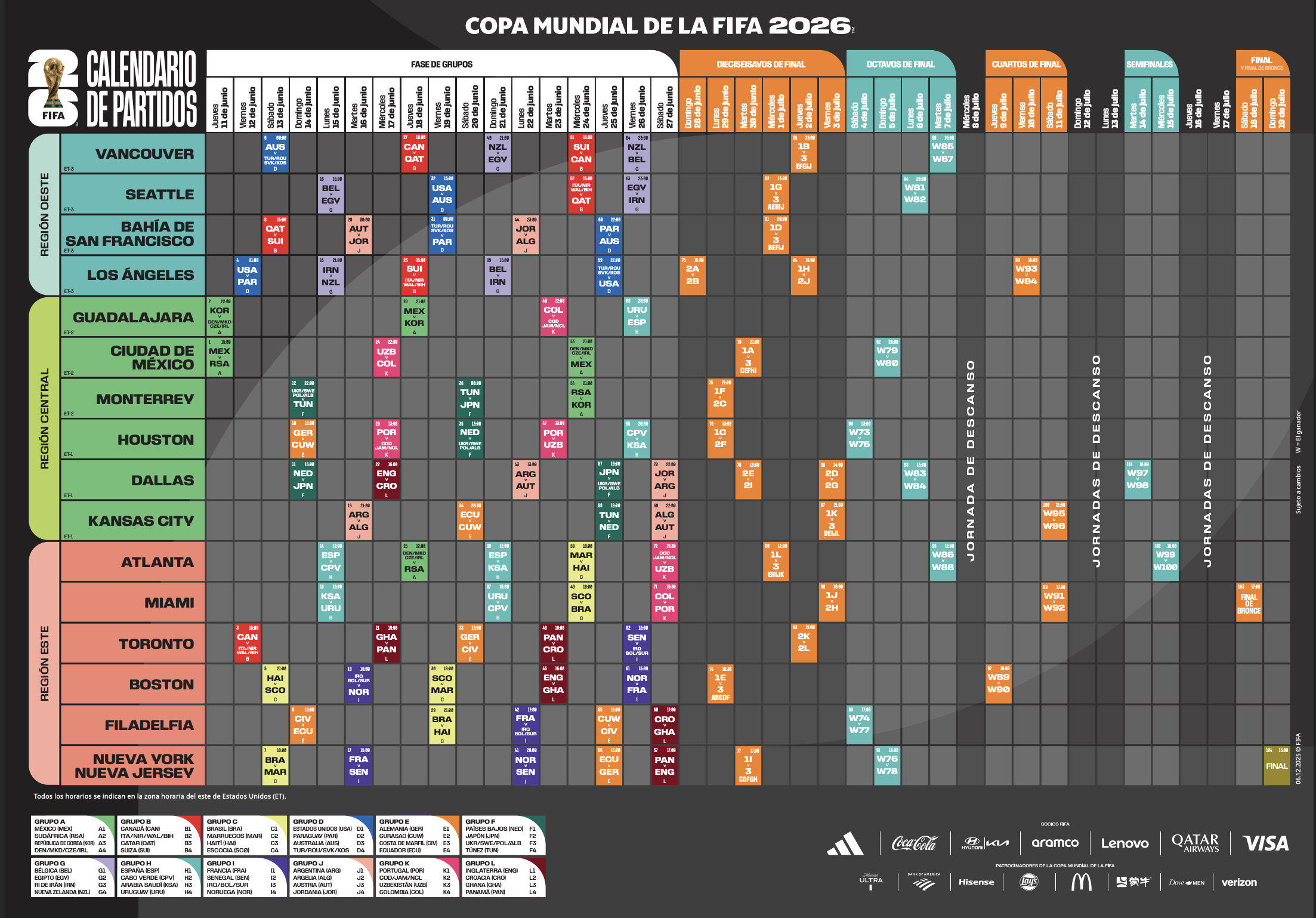This screenshot has height=918, width=1316.
Task: Click the Final de Bronce cell in Miami
Action: [x=1249, y=603]
